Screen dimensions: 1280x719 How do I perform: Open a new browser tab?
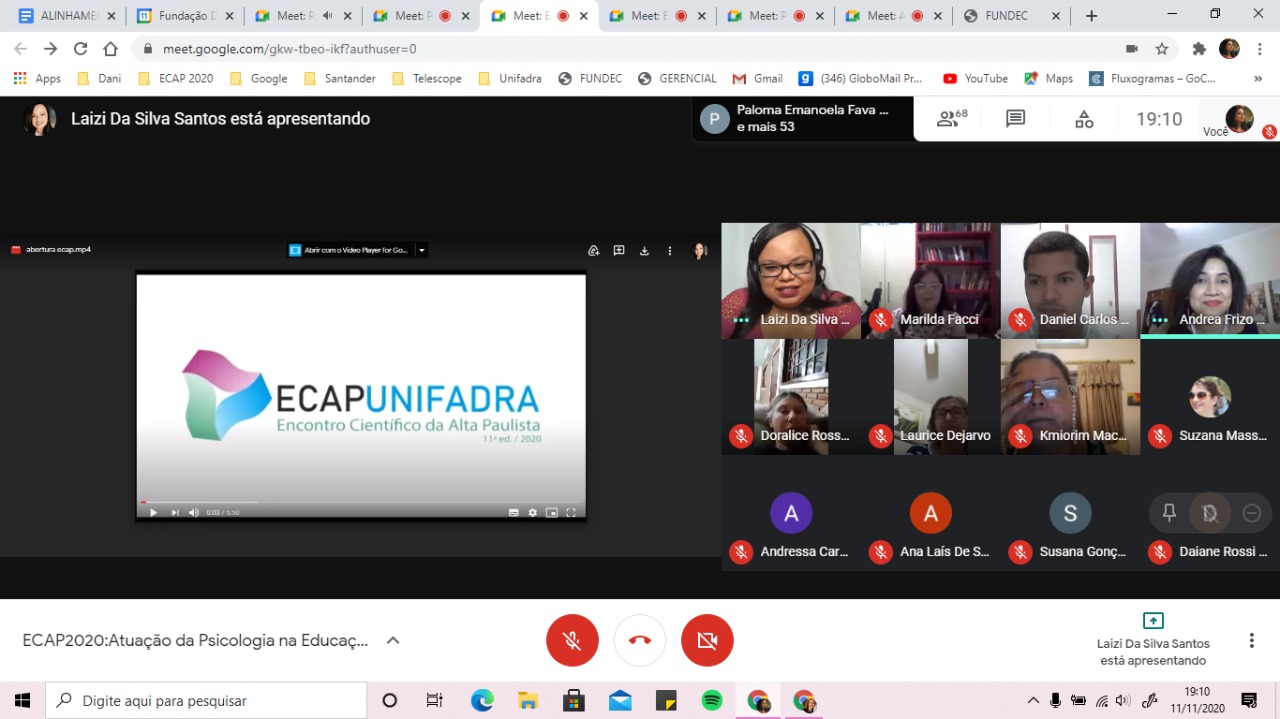pos(1091,16)
